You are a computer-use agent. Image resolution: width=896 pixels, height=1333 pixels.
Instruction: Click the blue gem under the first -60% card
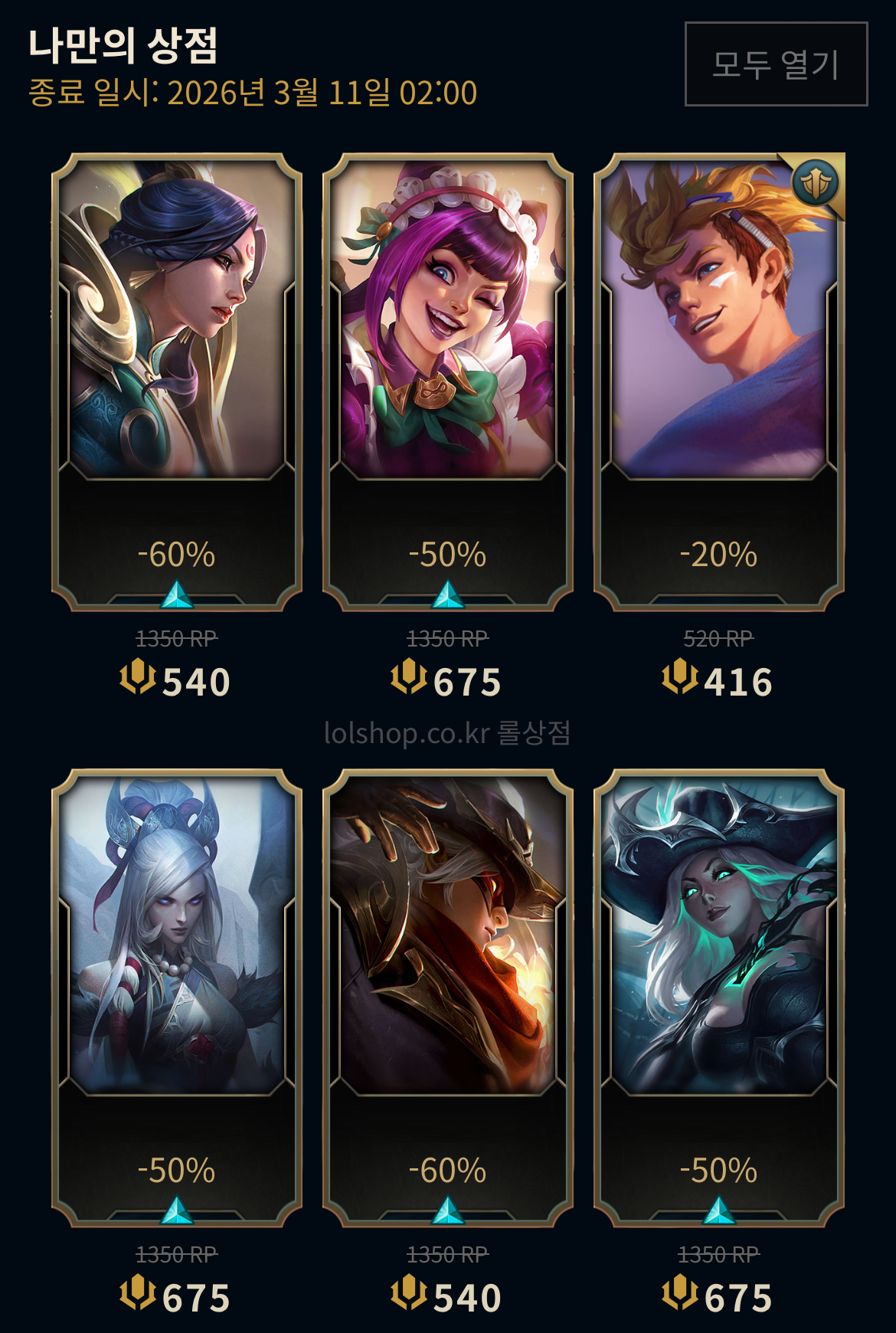177,595
